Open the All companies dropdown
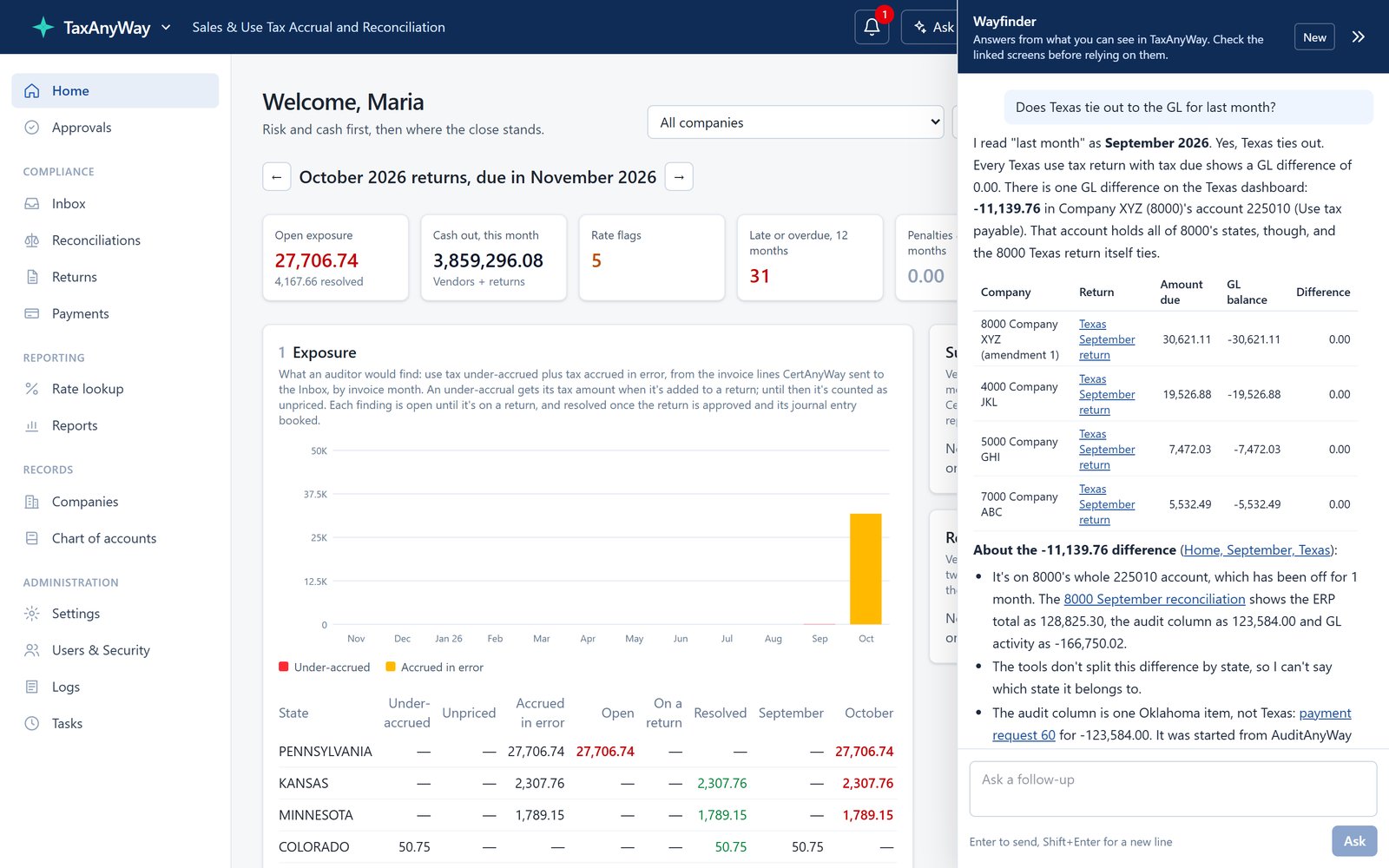Image resolution: width=1389 pixels, height=868 pixels. pyautogui.click(x=795, y=122)
